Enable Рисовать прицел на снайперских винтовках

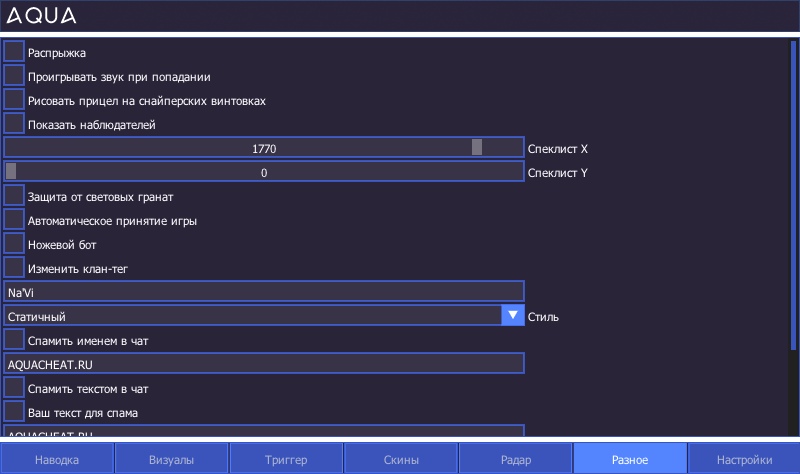pyautogui.click(x=14, y=100)
